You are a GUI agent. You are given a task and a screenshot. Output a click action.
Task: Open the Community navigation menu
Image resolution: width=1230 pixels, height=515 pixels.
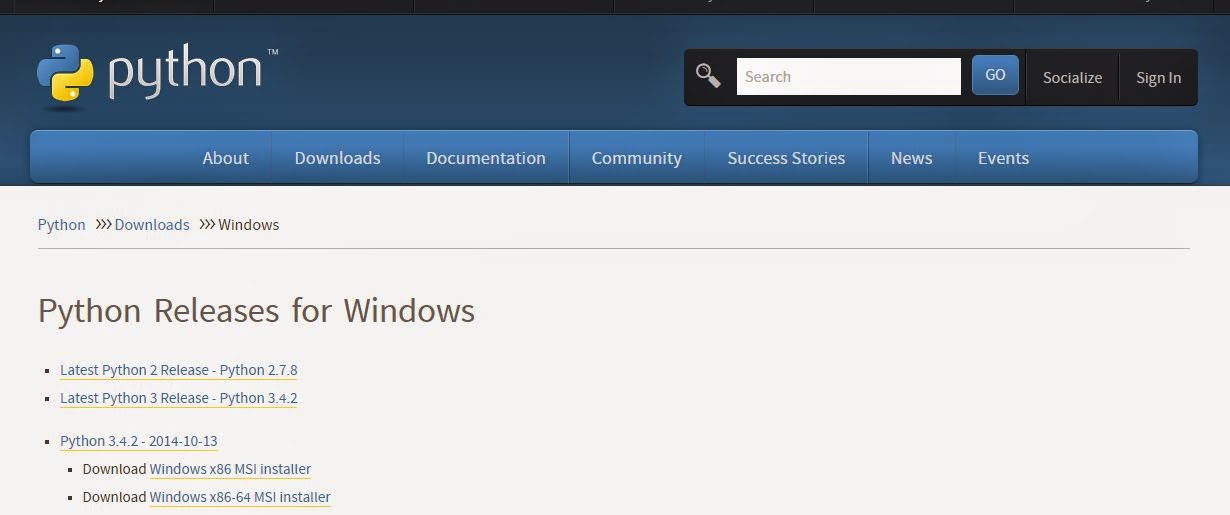tap(636, 158)
